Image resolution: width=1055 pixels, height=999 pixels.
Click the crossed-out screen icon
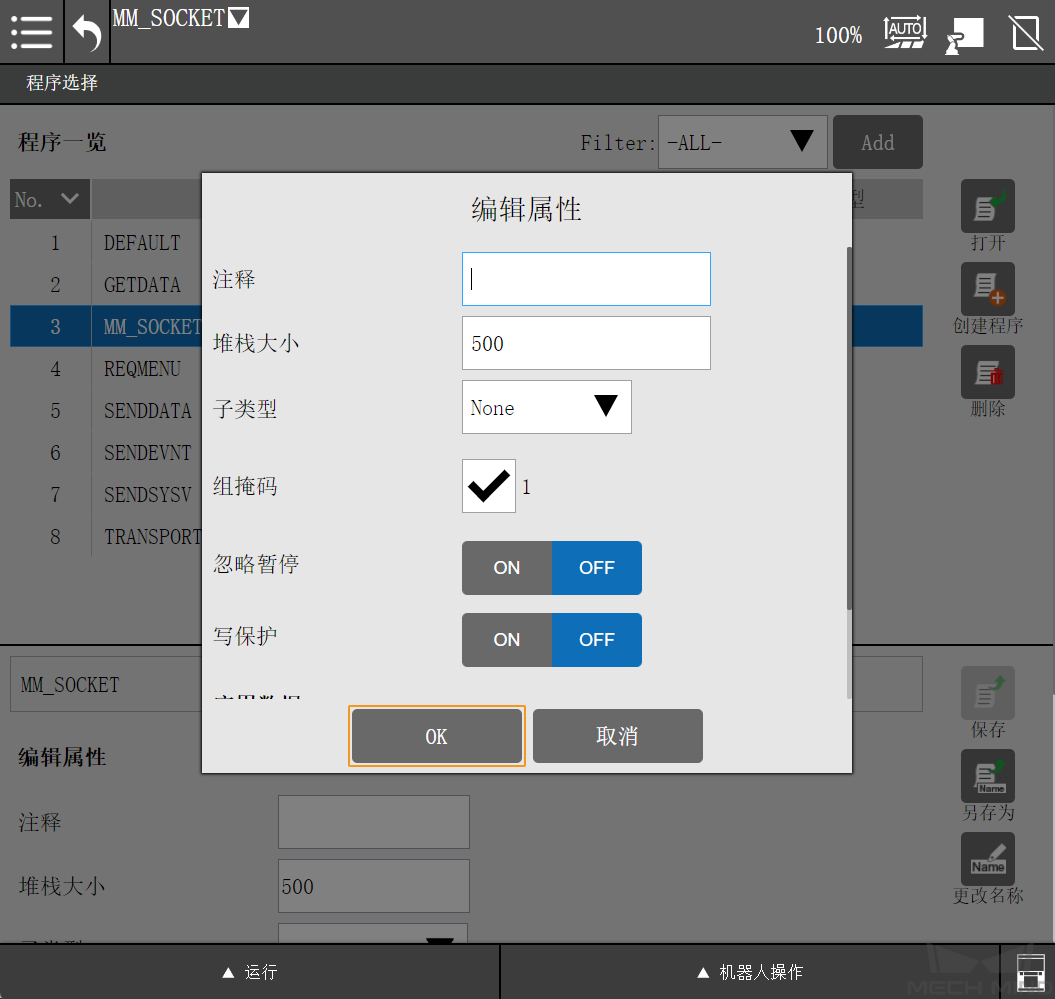[1026, 33]
